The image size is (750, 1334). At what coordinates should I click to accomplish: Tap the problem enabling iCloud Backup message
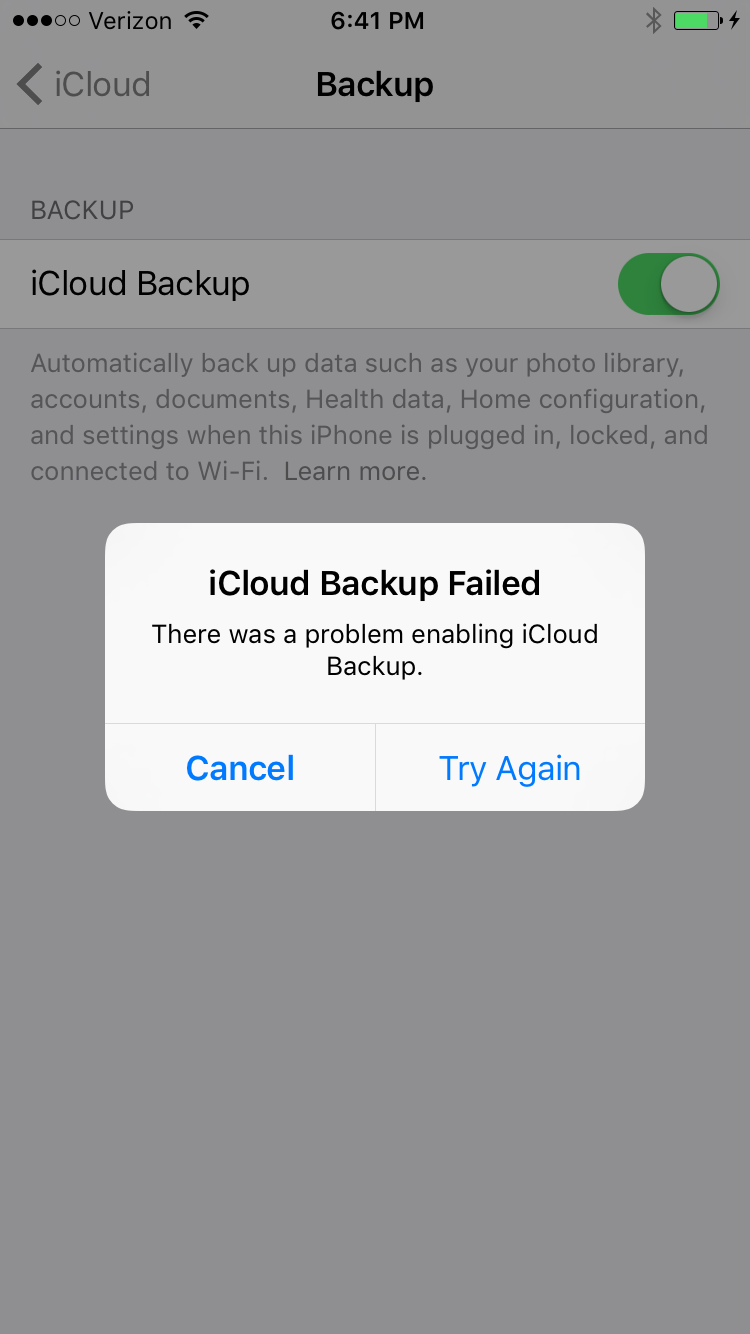pyautogui.click(x=375, y=650)
